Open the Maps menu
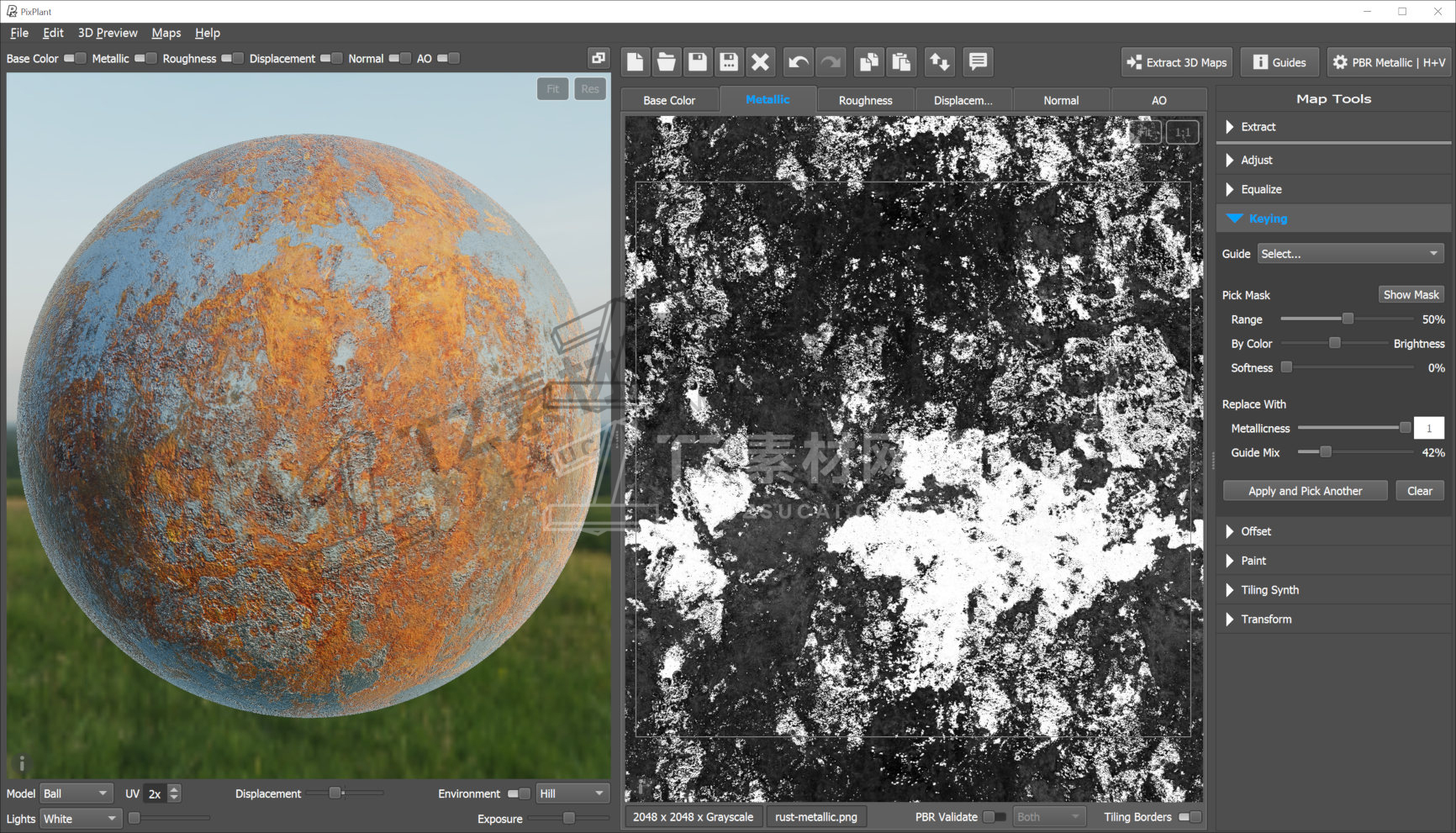The width and height of the screenshot is (1456, 833). [x=166, y=33]
